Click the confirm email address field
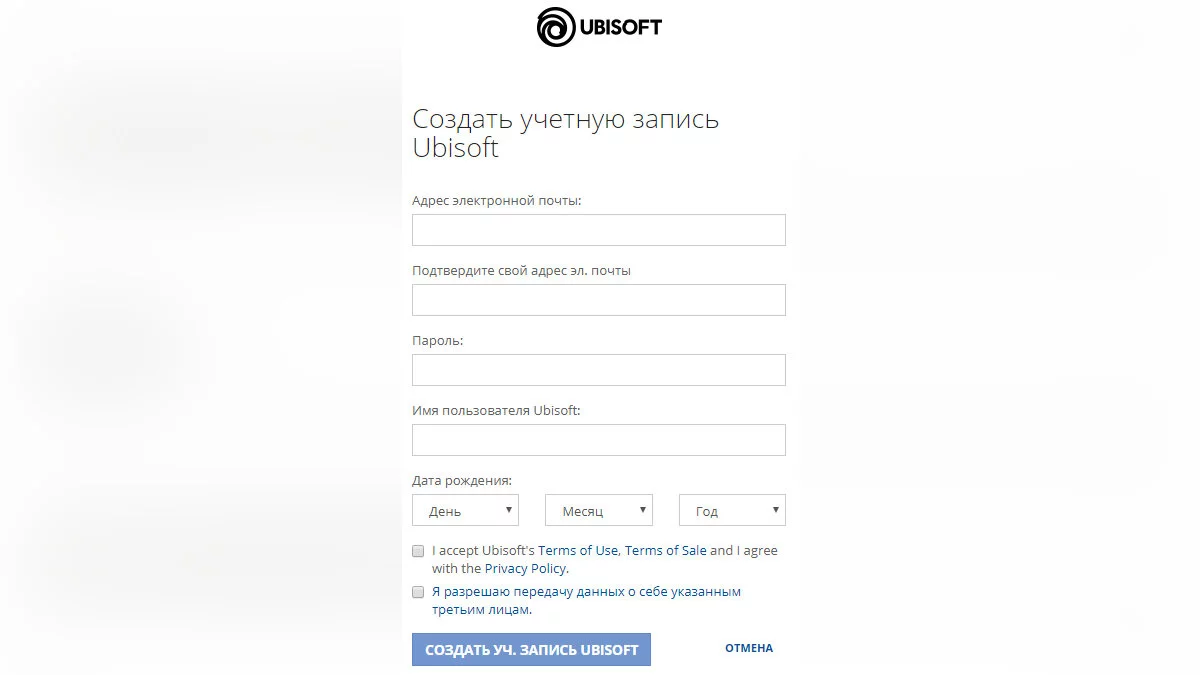The image size is (1200, 675). tap(598, 300)
